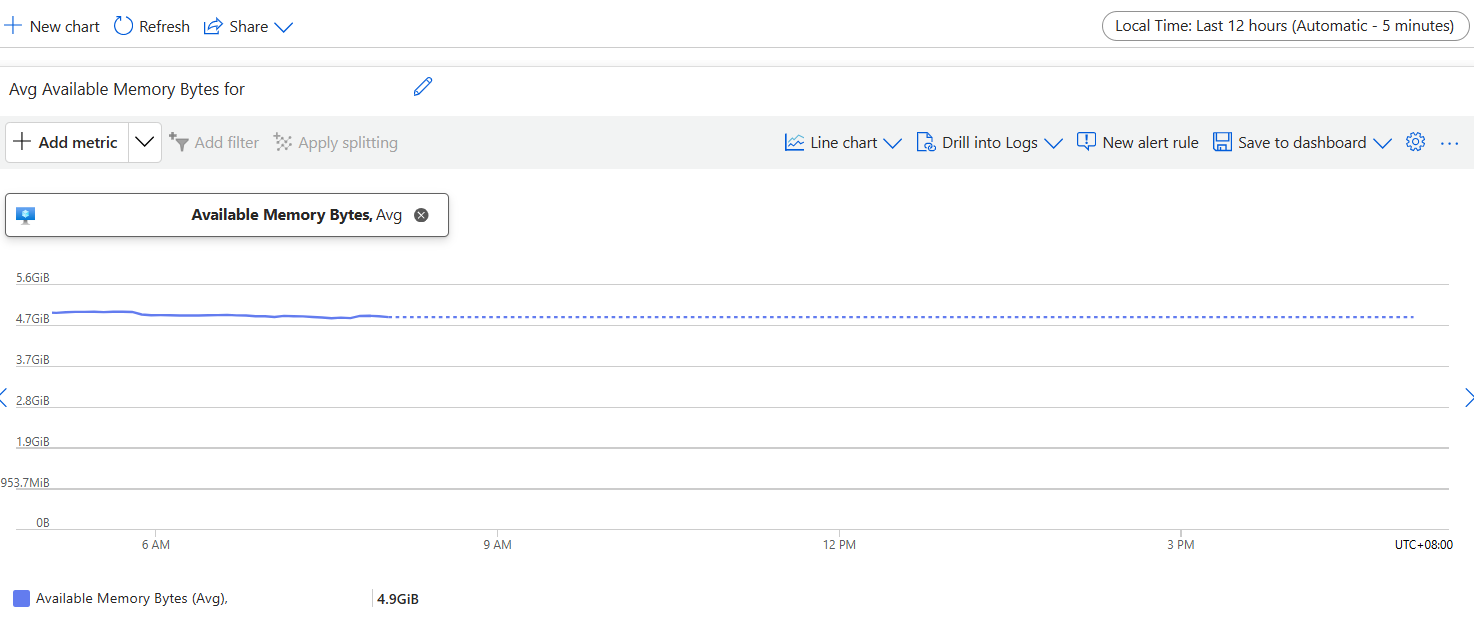Click the dotted projection line segment

pos(903,317)
